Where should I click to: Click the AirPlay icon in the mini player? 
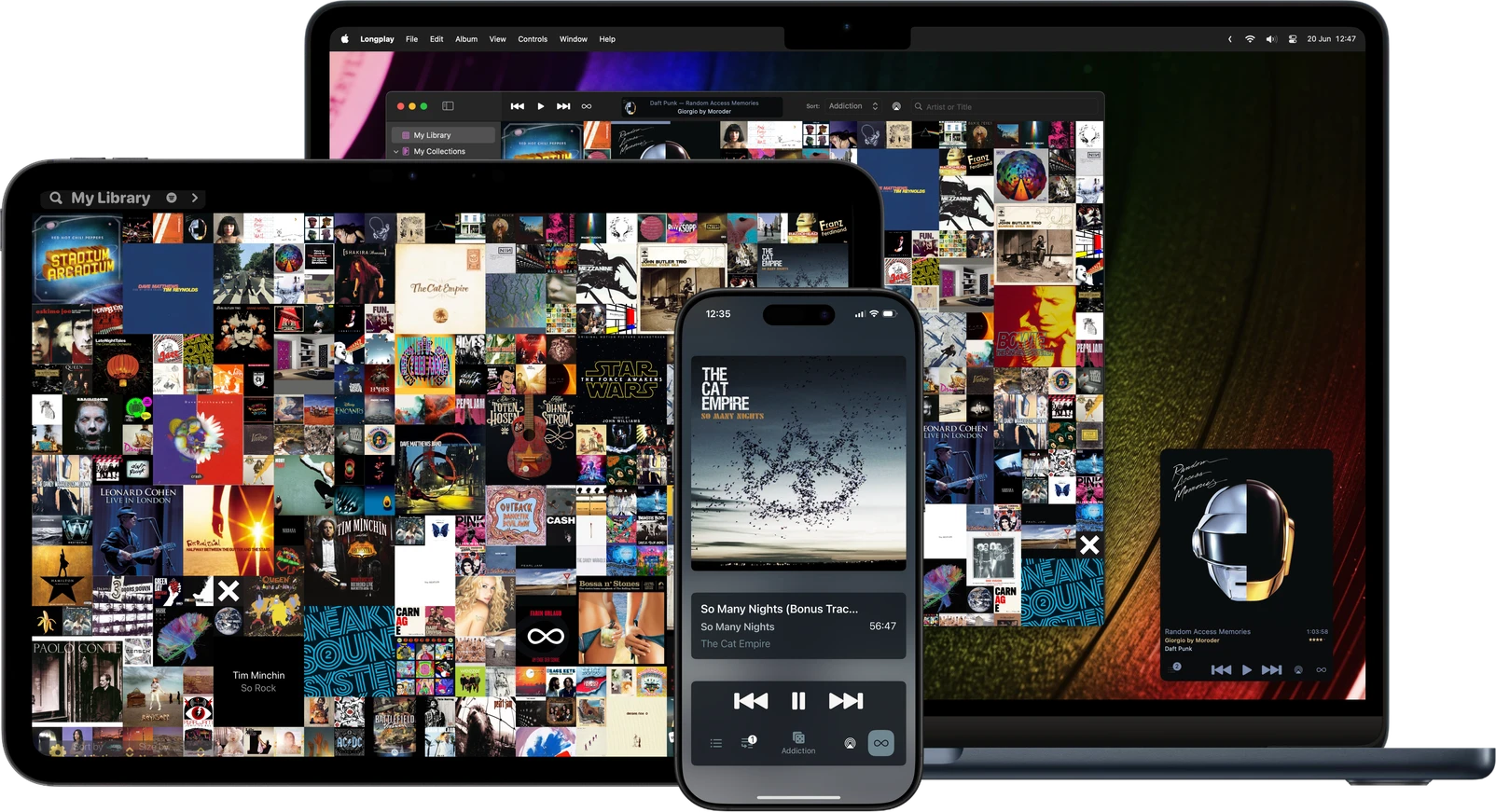pyautogui.click(x=1298, y=669)
